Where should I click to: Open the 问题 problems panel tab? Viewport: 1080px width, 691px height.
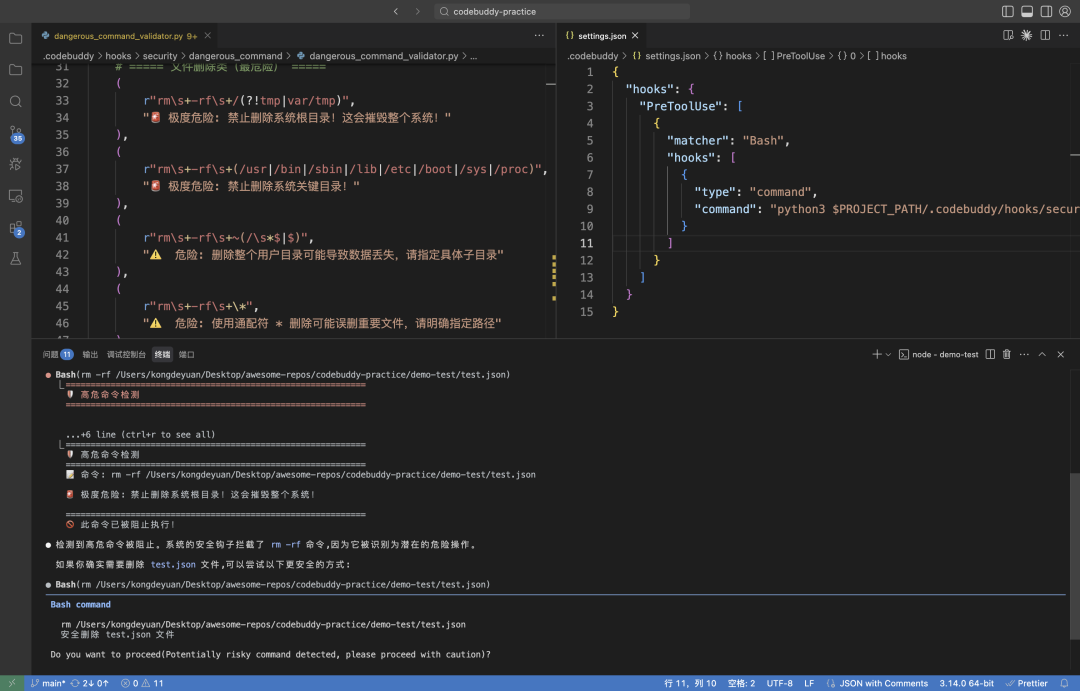[x=58, y=354]
